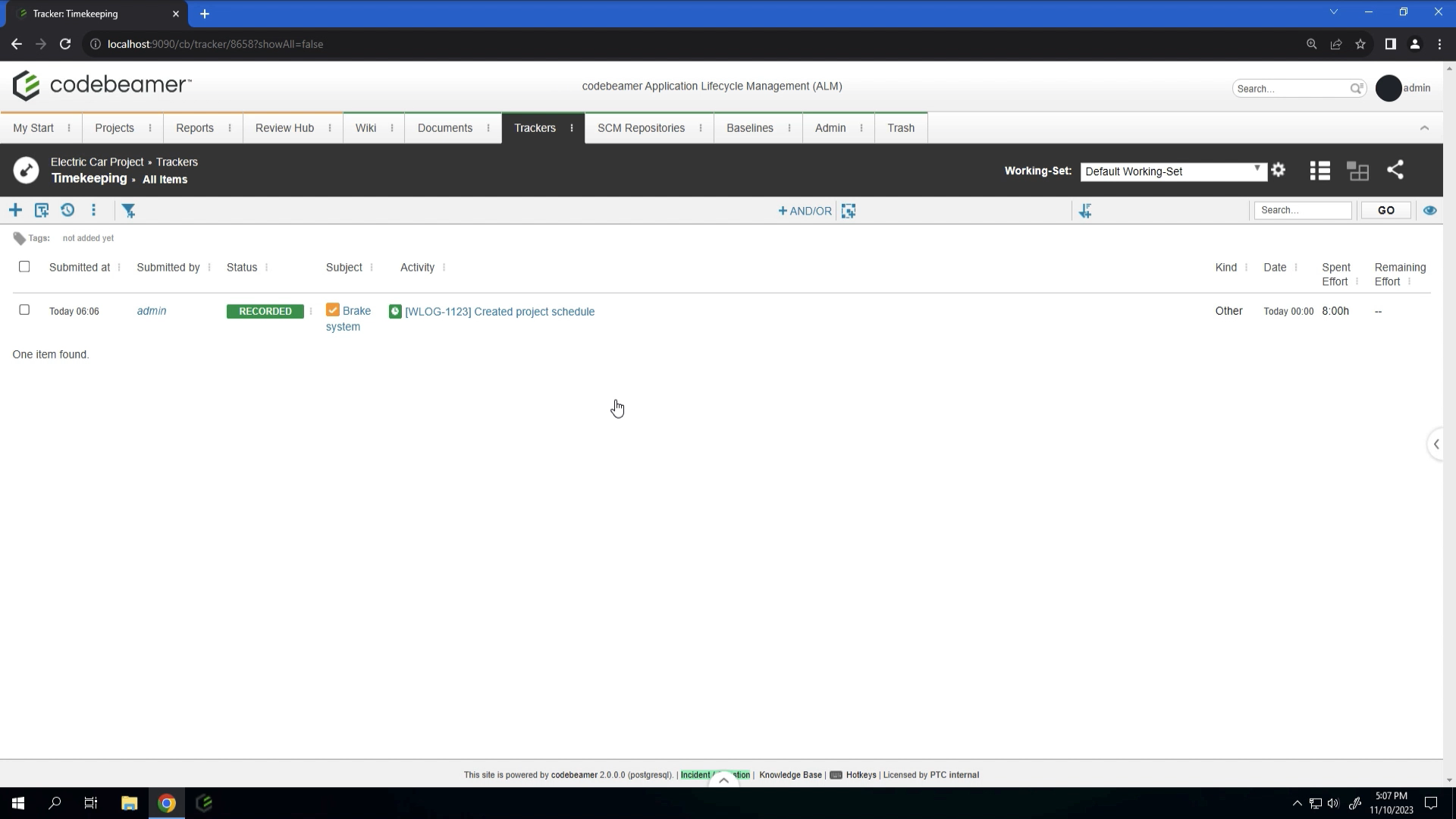Click the share icon in header
Image resolution: width=1456 pixels, height=819 pixels.
[1395, 170]
